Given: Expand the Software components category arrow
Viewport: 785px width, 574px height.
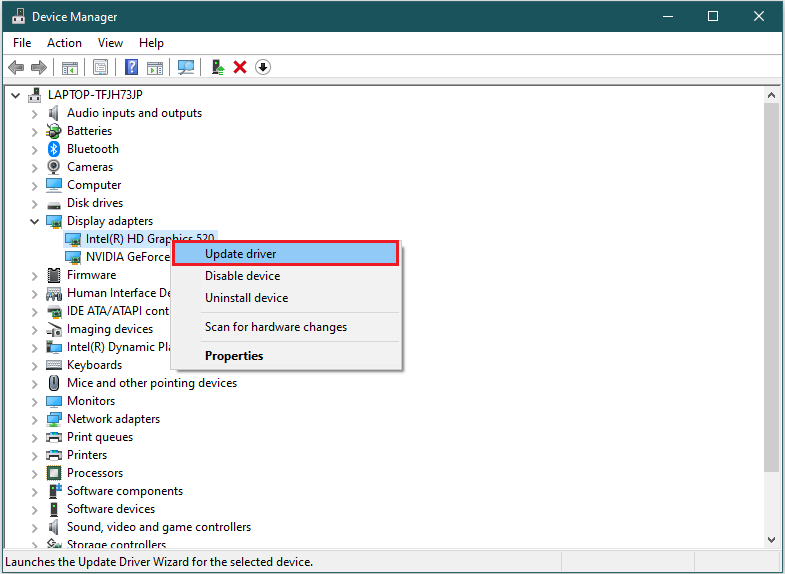Looking at the screenshot, I should [x=34, y=492].
